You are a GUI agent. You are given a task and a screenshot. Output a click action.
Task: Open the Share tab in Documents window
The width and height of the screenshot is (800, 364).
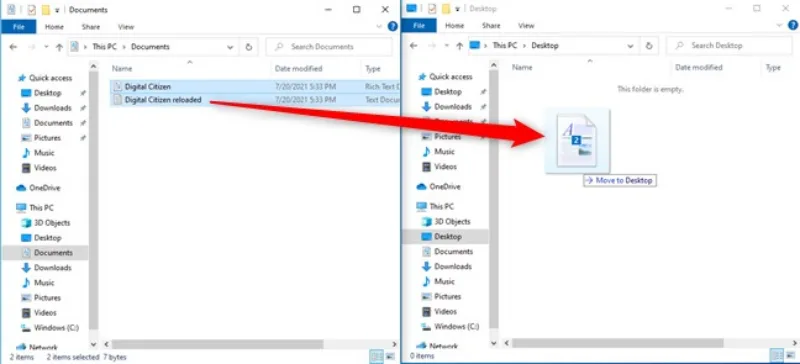coord(91,27)
